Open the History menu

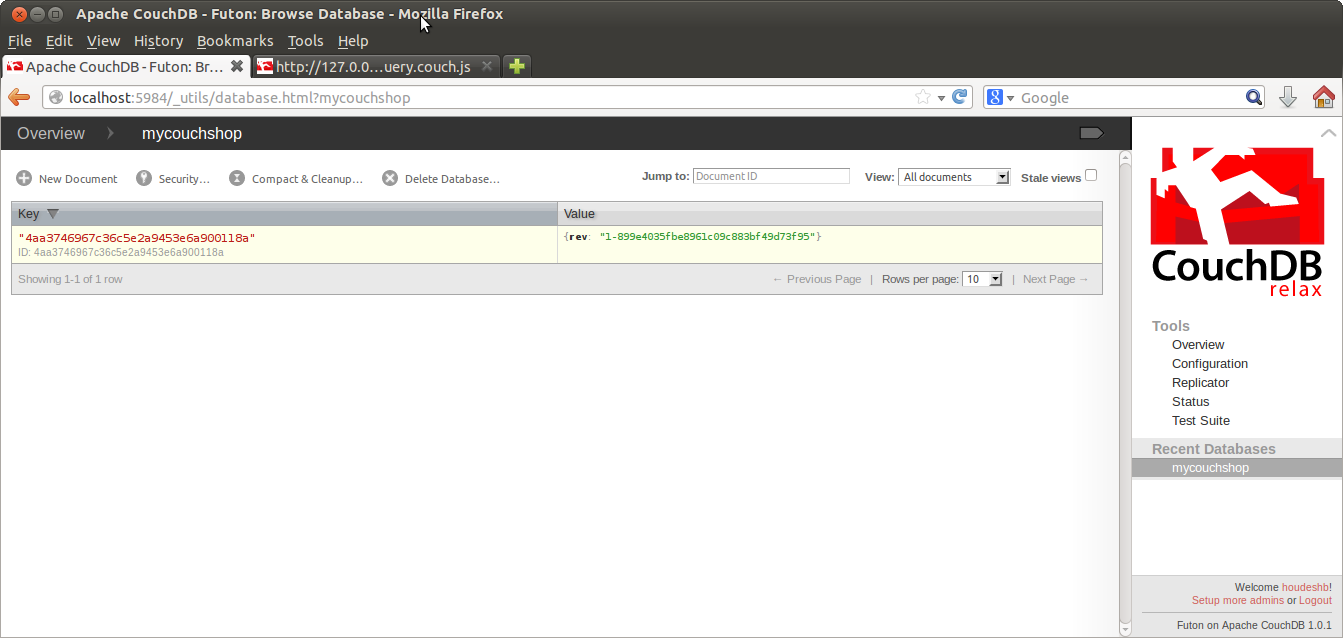(x=158, y=41)
